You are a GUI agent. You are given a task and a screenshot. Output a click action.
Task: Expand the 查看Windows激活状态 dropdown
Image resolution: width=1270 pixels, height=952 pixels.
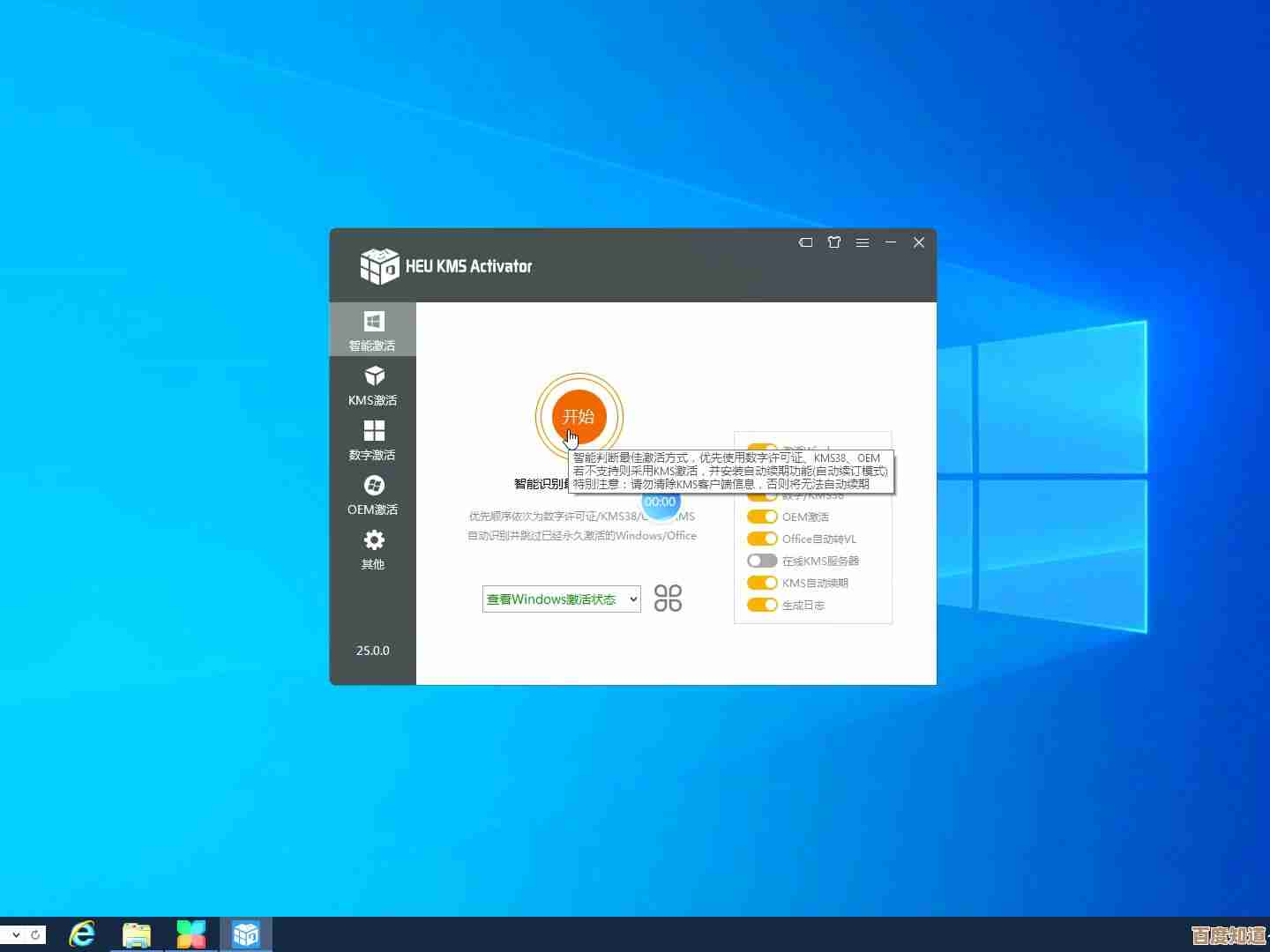pyautogui.click(x=561, y=599)
